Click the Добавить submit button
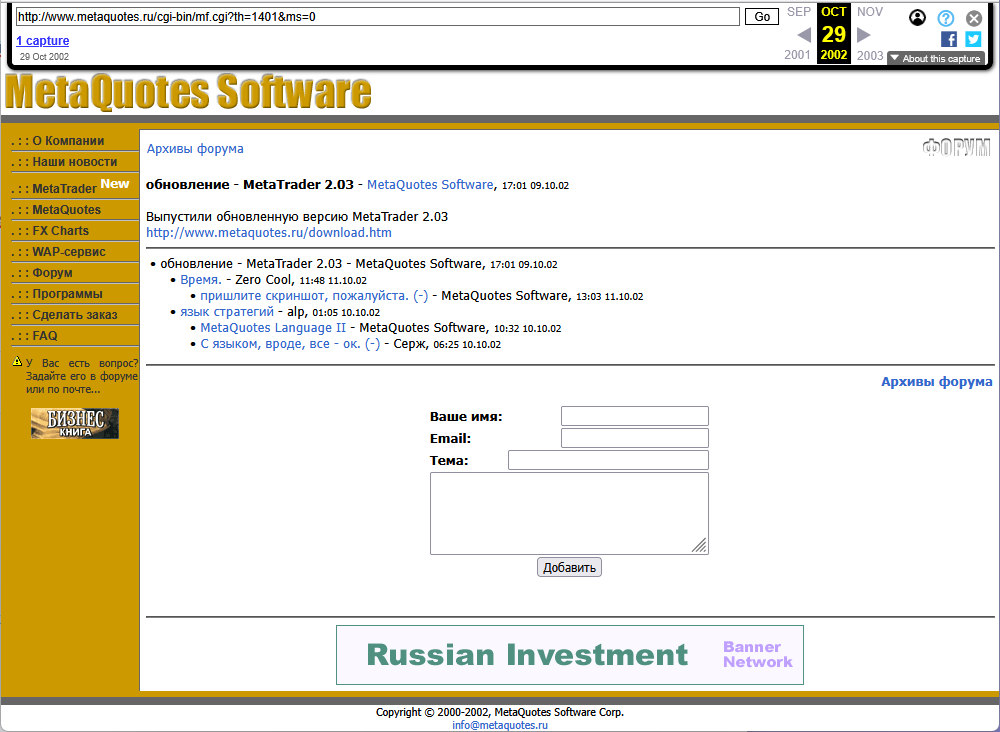1000x732 pixels. point(569,567)
